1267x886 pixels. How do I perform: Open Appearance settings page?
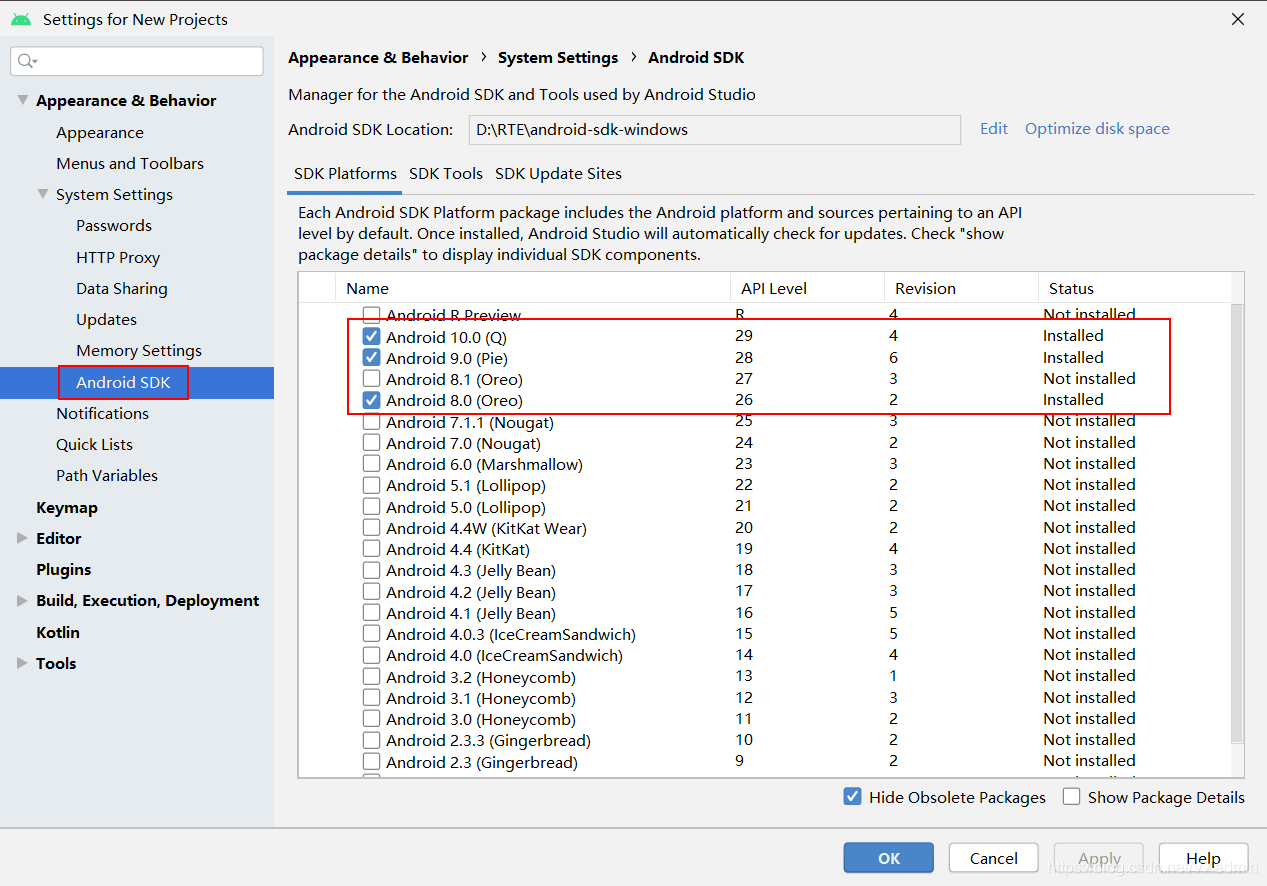pyautogui.click(x=100, y=132)
